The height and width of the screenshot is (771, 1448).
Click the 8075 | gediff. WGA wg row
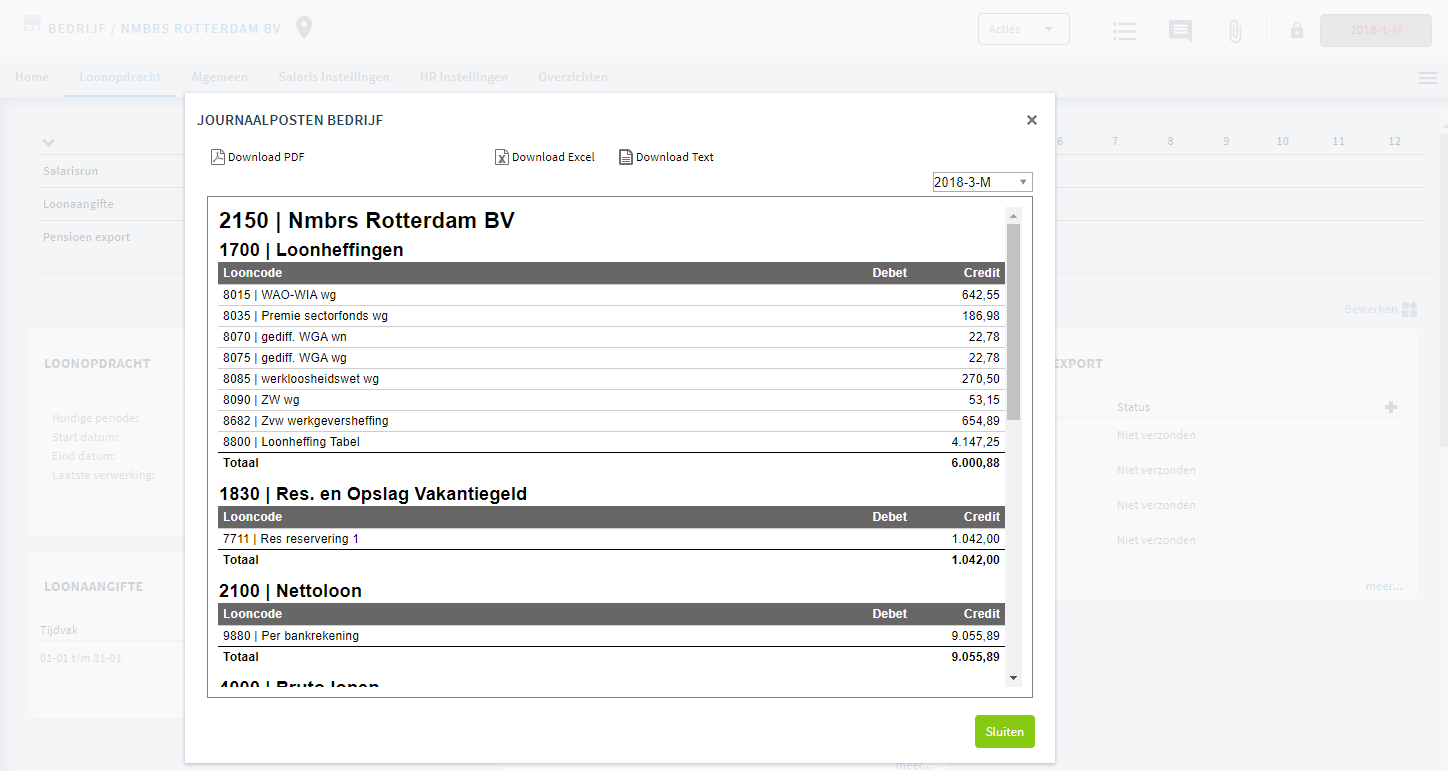point(611,358)
